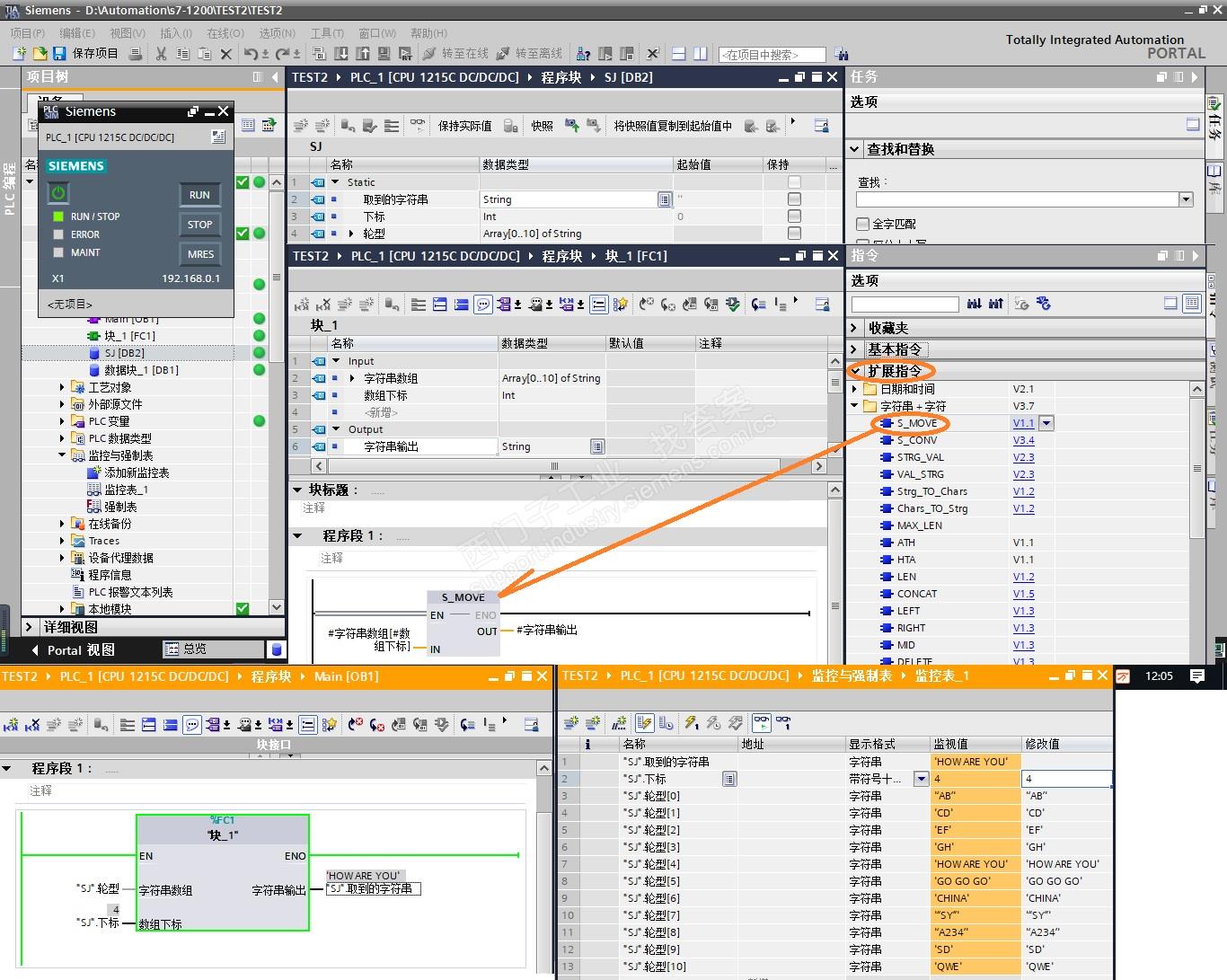
Task: Click the comment bubble icon in FC1 editor toolbar
Action: pyautogui.click(x=483, y=305)
